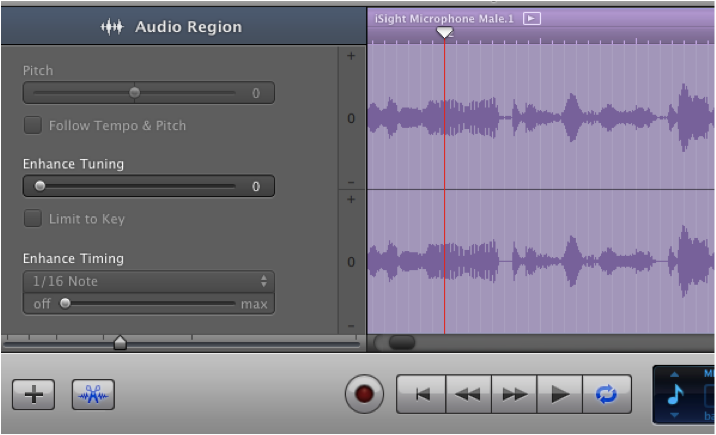Image resolution: width=716 pixels, height=435 pixels.
Task: Open the 1/16 Note Enhance Timing dropdown
Action: pyautogui.click(x=148, y=282)
